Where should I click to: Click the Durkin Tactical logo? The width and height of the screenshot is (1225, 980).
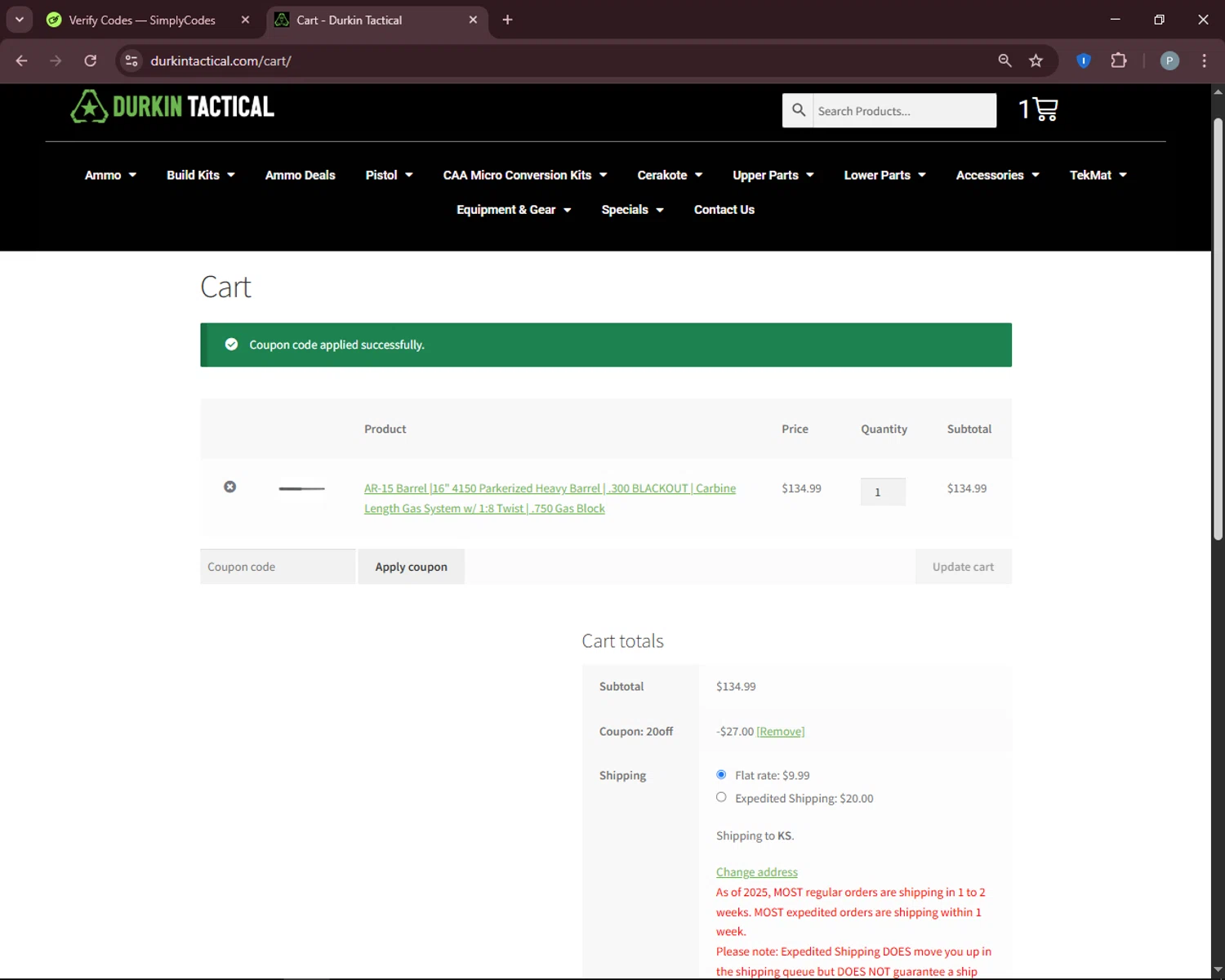point(172,107)
